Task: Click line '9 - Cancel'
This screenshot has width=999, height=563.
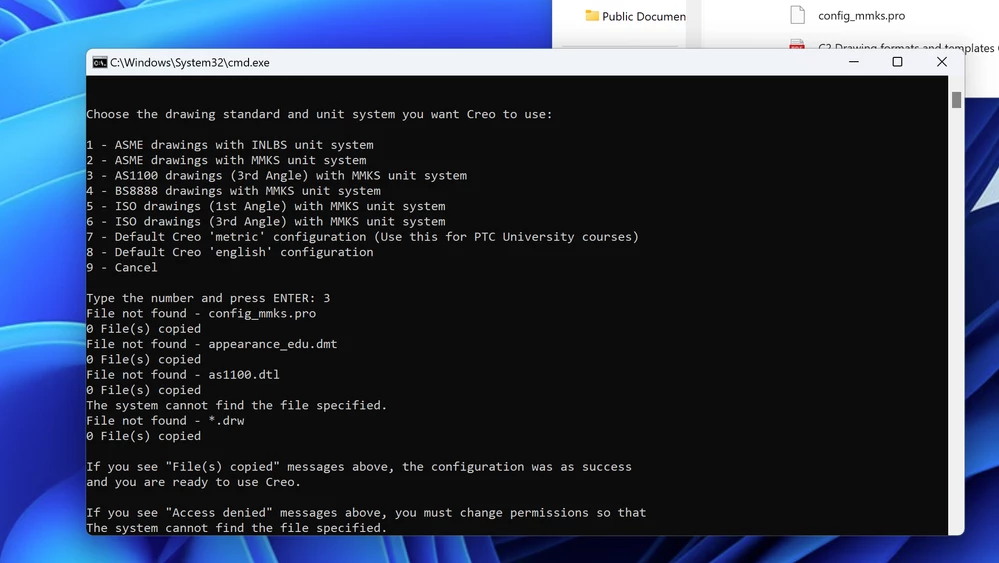Action: coord(122,267)
